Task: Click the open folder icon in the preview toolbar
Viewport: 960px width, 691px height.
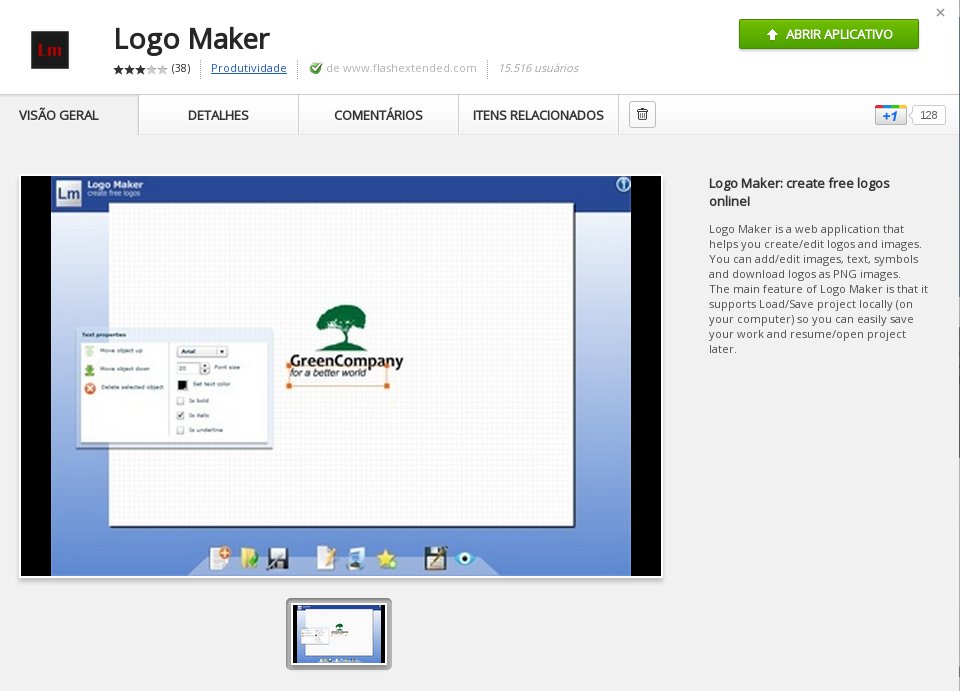Action: (249, 558)
